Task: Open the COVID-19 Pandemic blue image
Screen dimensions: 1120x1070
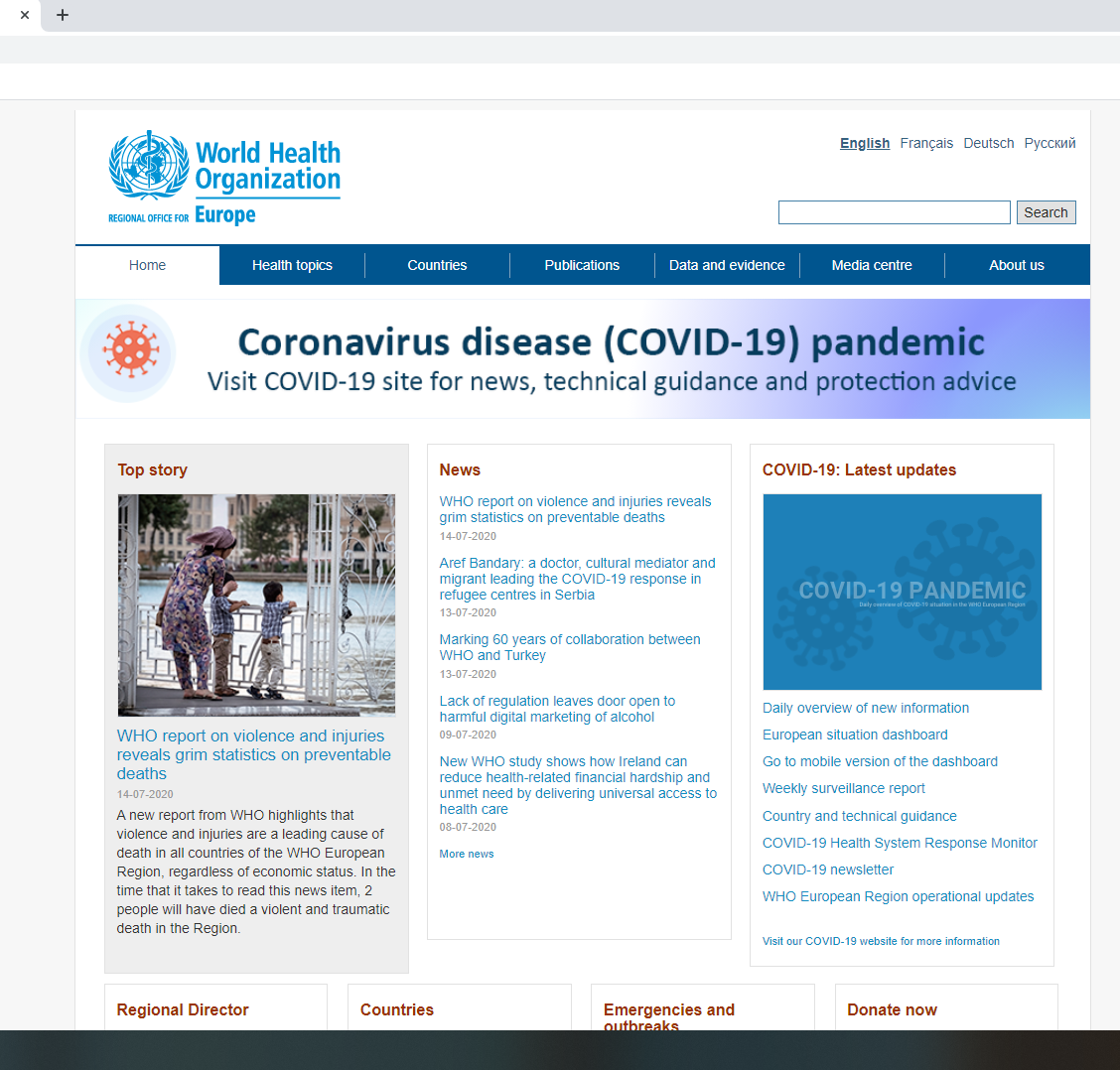Action: point(903,593)
